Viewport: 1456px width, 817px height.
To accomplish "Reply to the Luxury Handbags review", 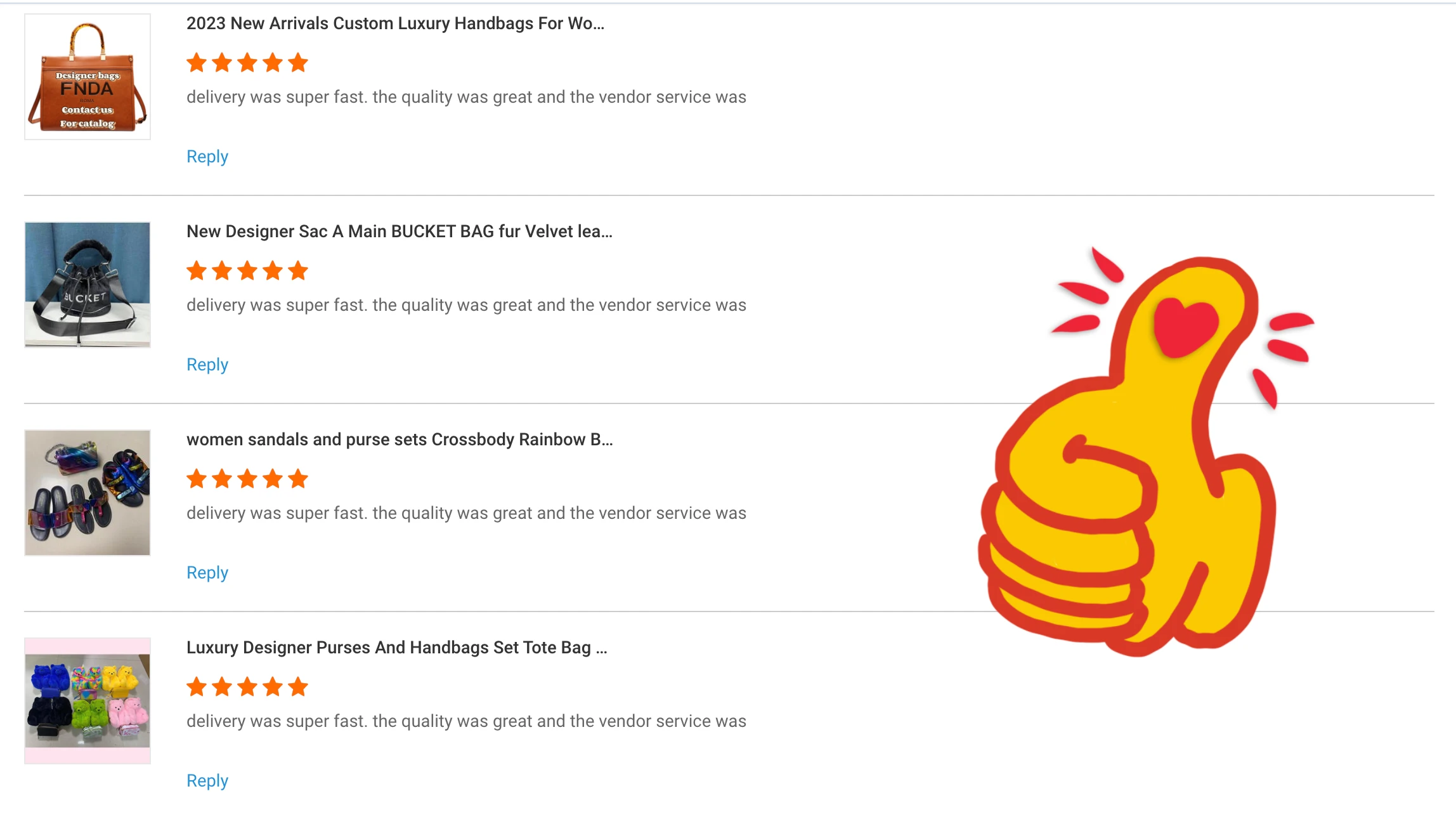I will pyautogui.click(x=207, y=157).
